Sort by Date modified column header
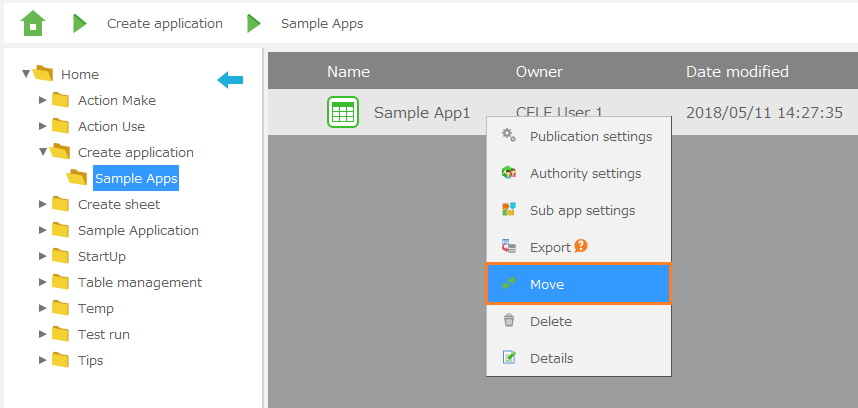The width and height of the screenshot is (858, 408). (737, 72)
